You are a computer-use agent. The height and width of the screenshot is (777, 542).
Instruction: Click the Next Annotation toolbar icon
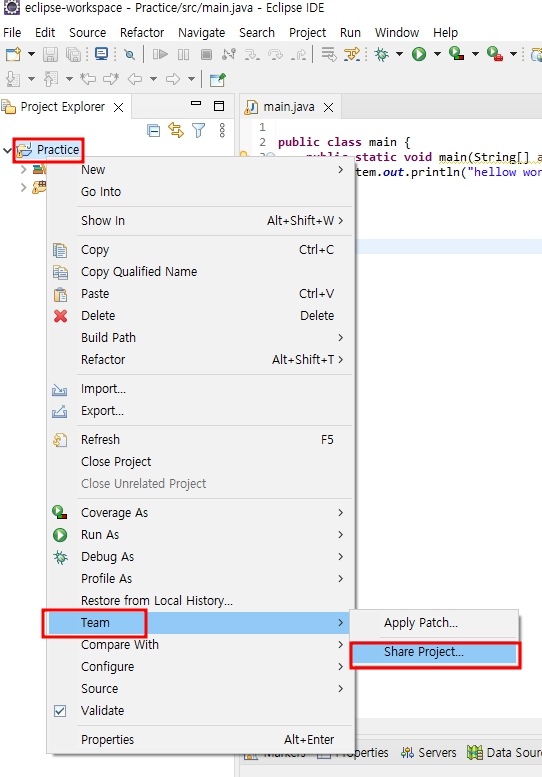13,79
